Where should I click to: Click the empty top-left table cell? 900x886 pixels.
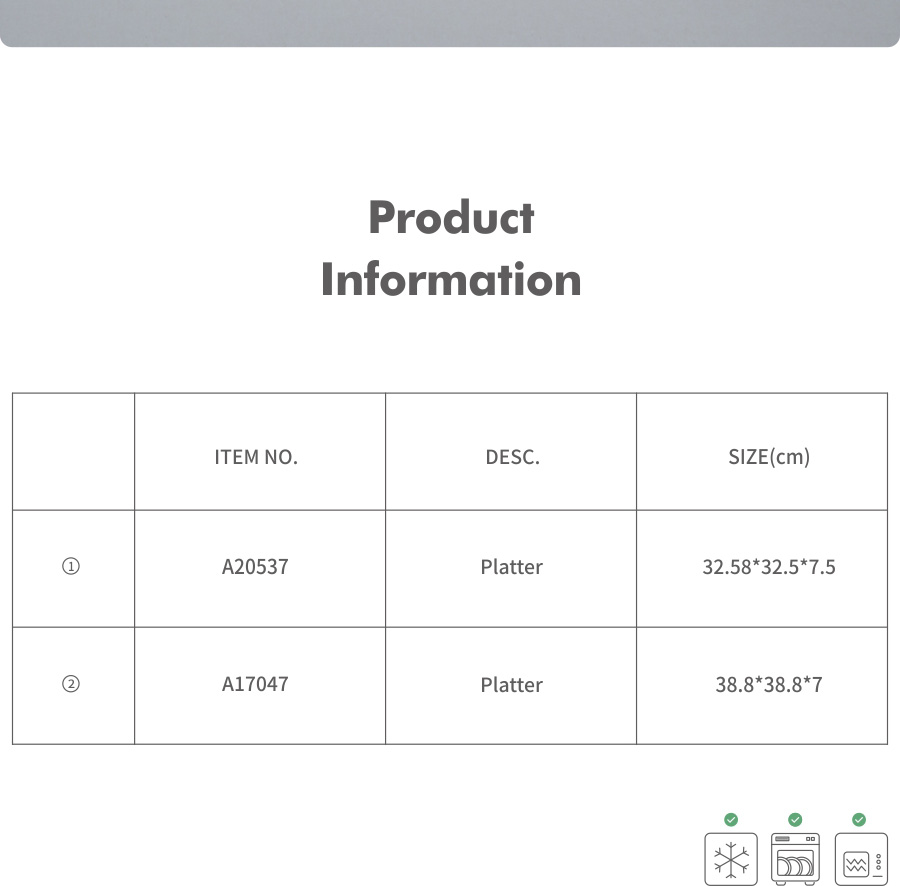click(73, 452)
